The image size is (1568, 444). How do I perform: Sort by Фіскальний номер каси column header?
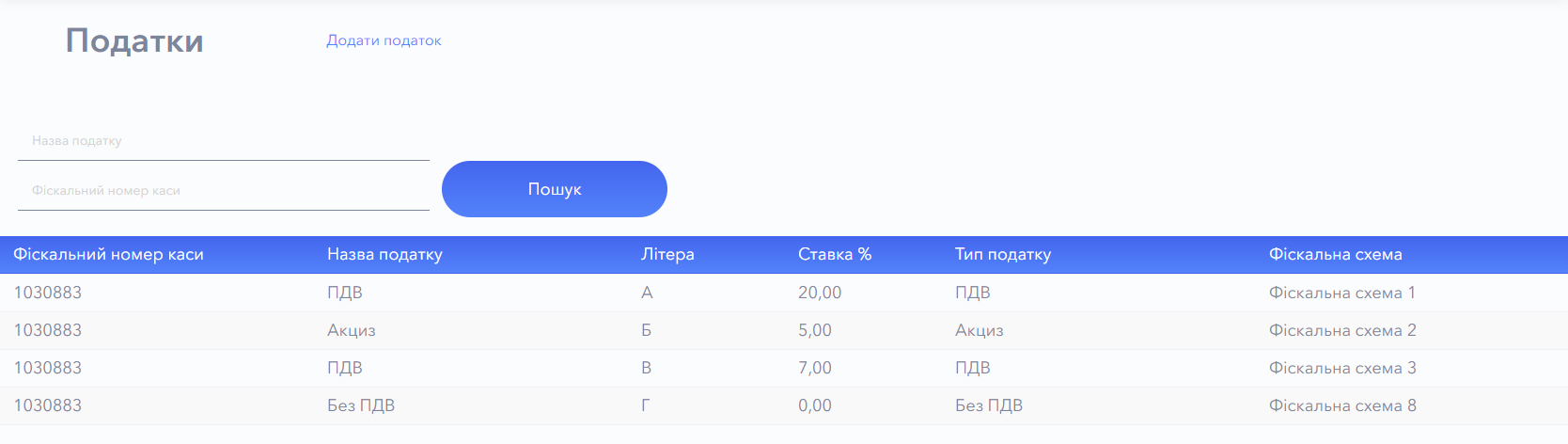[x=108, y=255]
